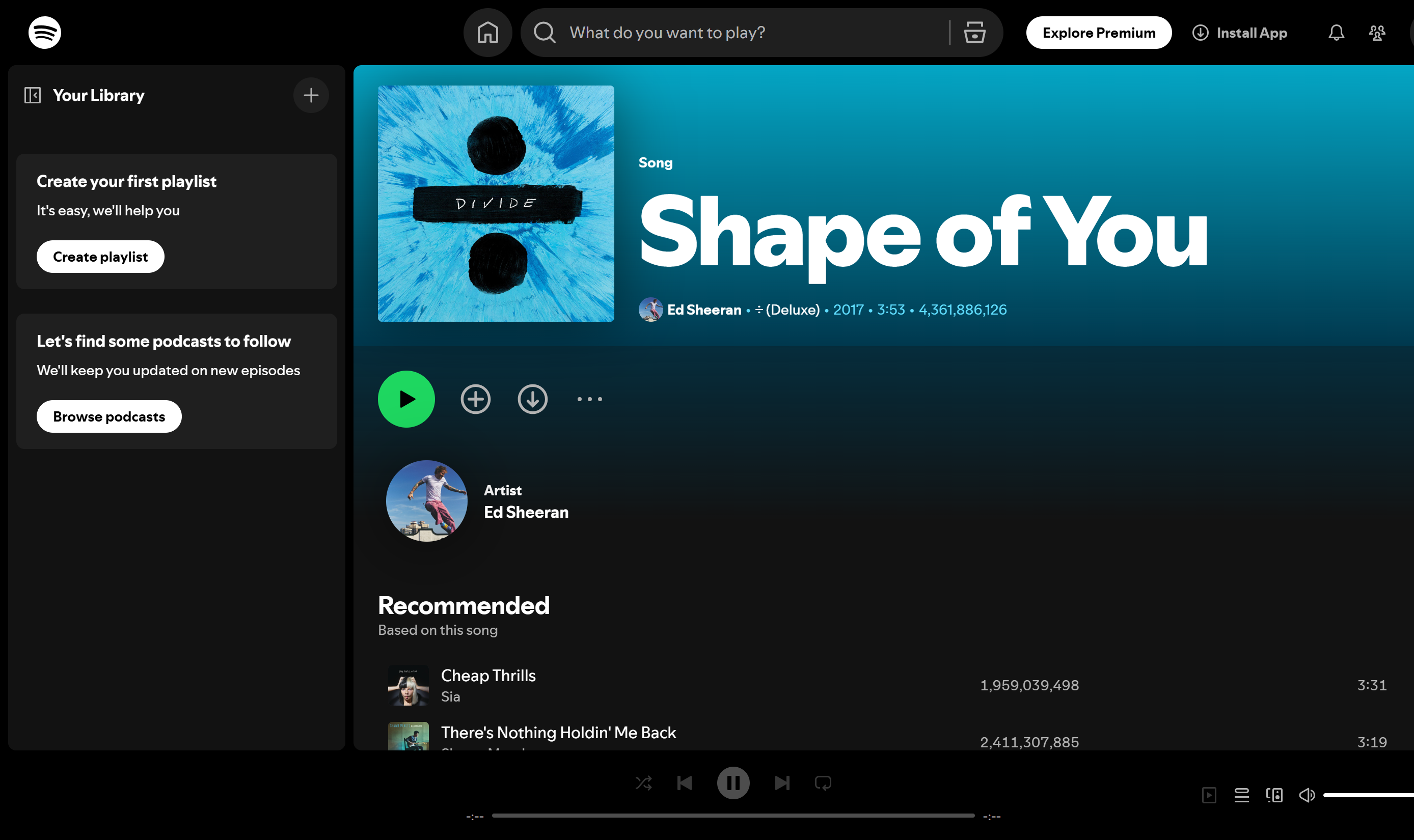Click the Spotify logo
1414x840 pixels.
(x=44, y=32)
